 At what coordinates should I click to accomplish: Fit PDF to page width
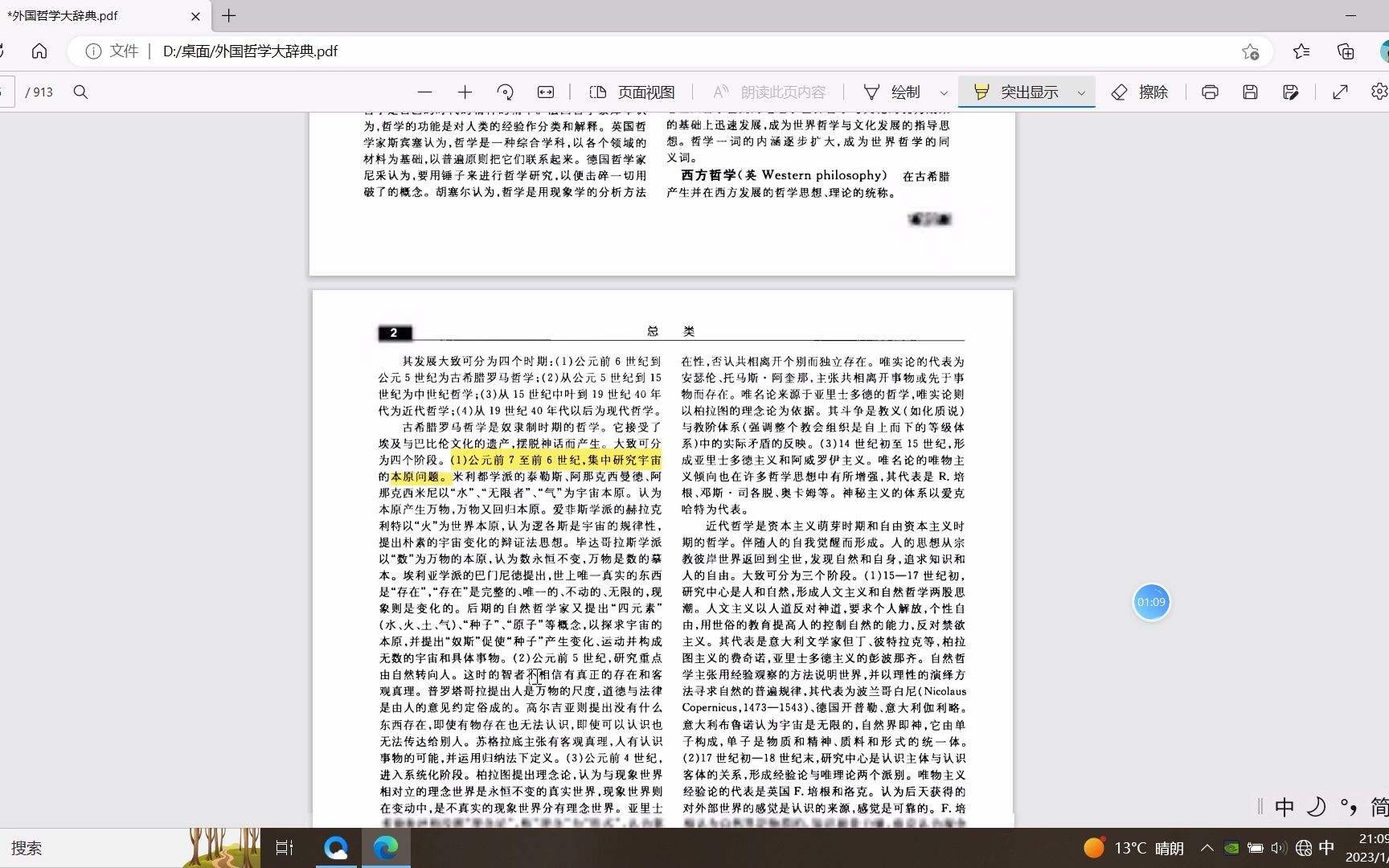[546, 92]
